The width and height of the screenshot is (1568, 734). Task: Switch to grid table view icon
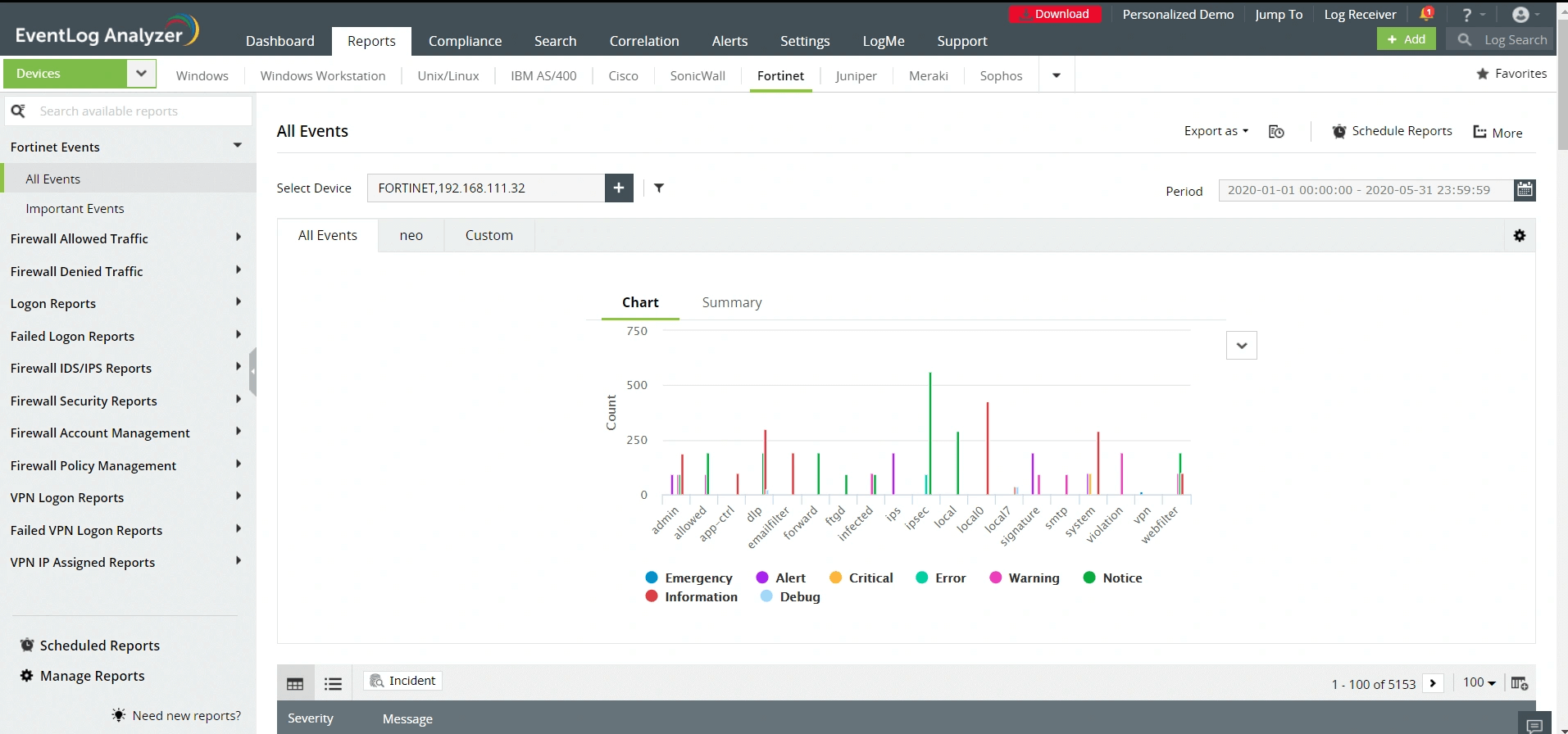tap(295, 683)
